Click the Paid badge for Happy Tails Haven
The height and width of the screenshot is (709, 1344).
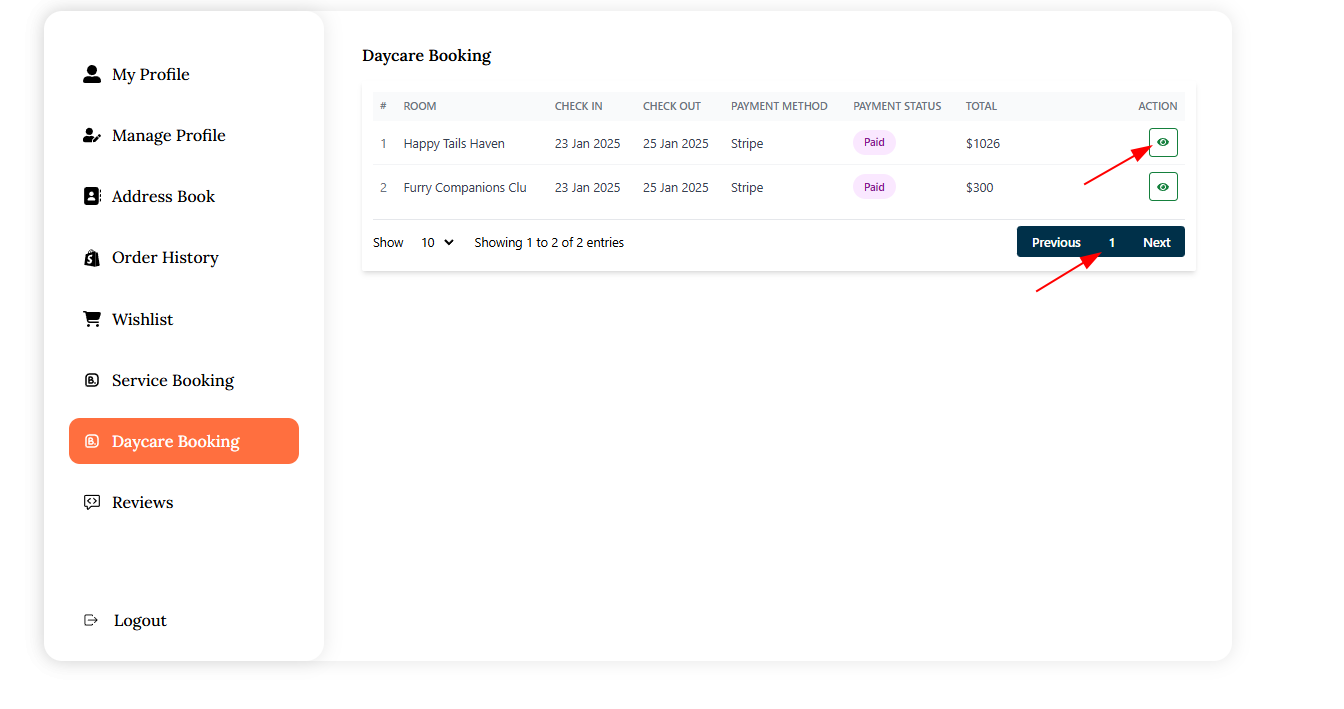coord(874,143)
